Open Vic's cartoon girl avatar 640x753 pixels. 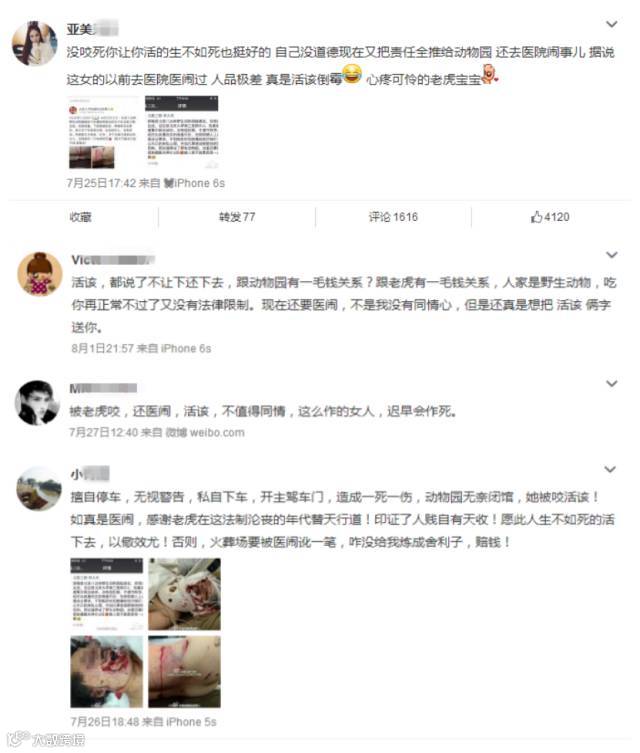click(x=39, y=274)
